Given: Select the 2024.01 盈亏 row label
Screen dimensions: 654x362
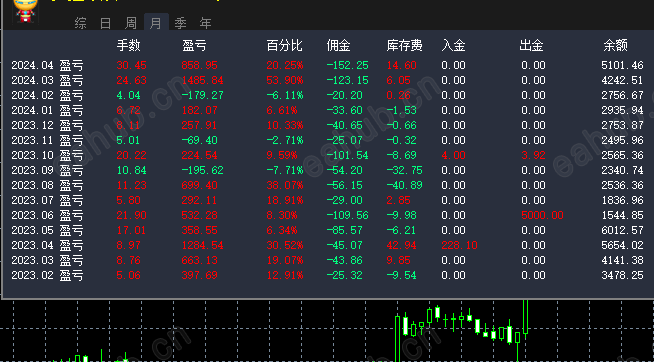Looking at the screenshot, I should 47,111.
